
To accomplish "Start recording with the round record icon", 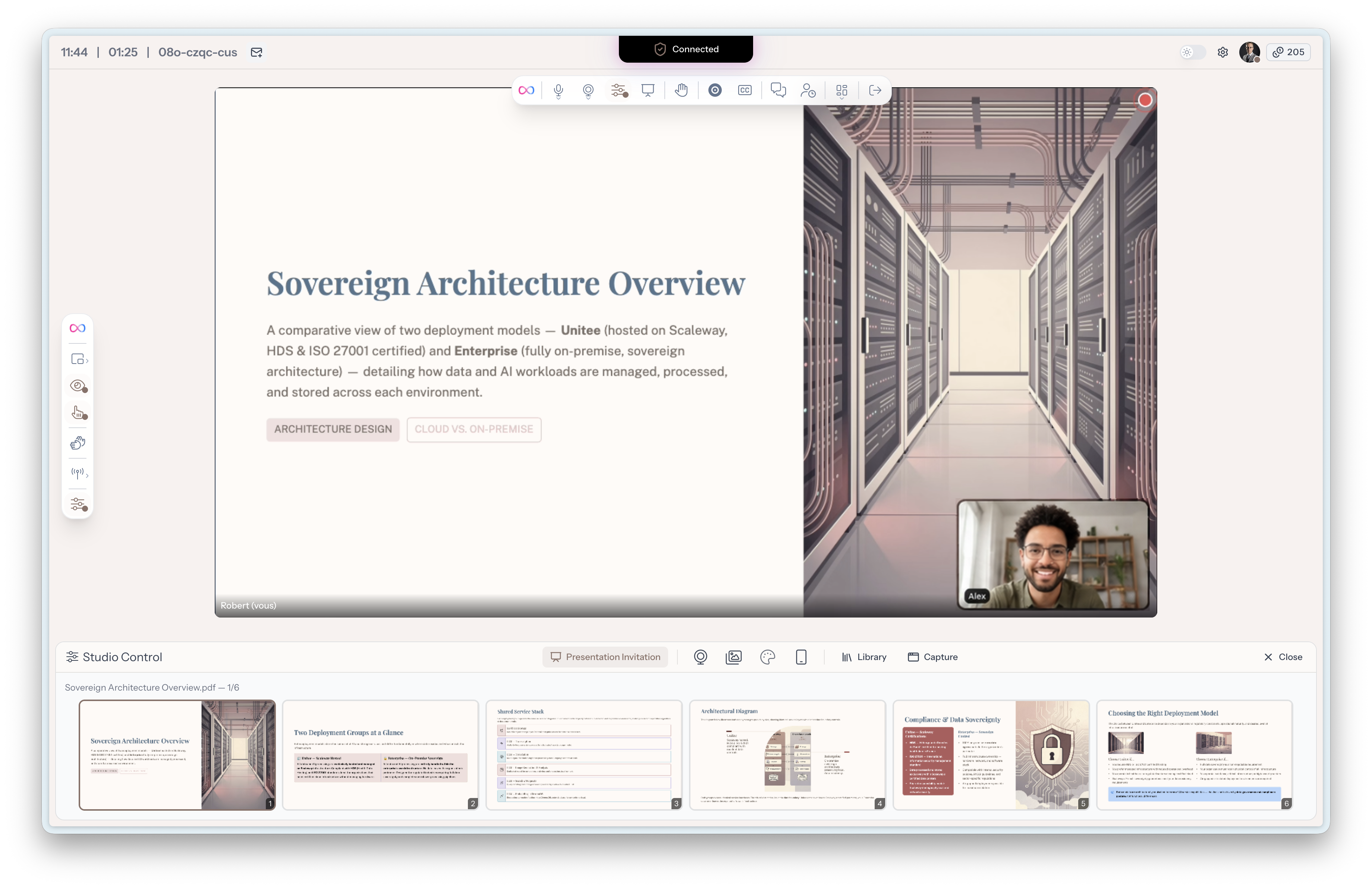I will point(715,91).
